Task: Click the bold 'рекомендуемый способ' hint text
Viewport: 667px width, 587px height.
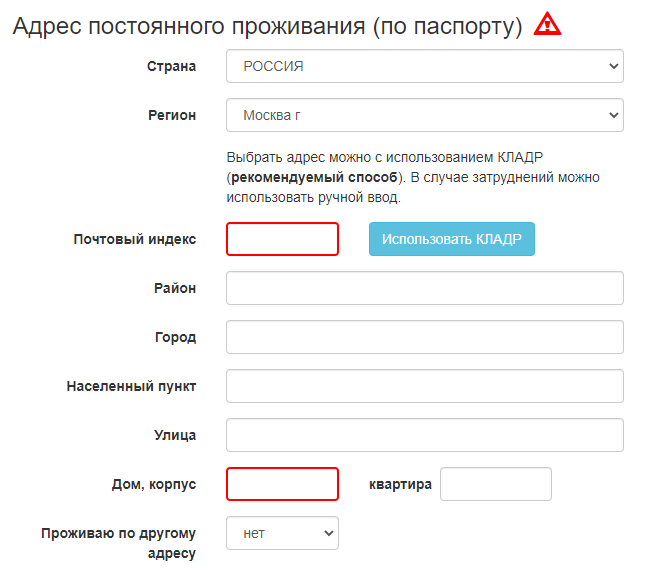Action: 314,177
